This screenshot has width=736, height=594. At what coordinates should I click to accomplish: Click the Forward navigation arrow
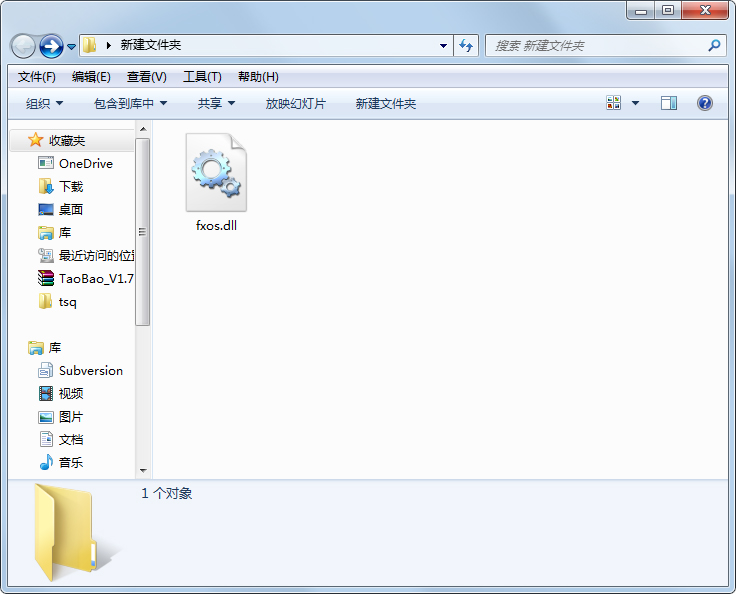(51, 46)
